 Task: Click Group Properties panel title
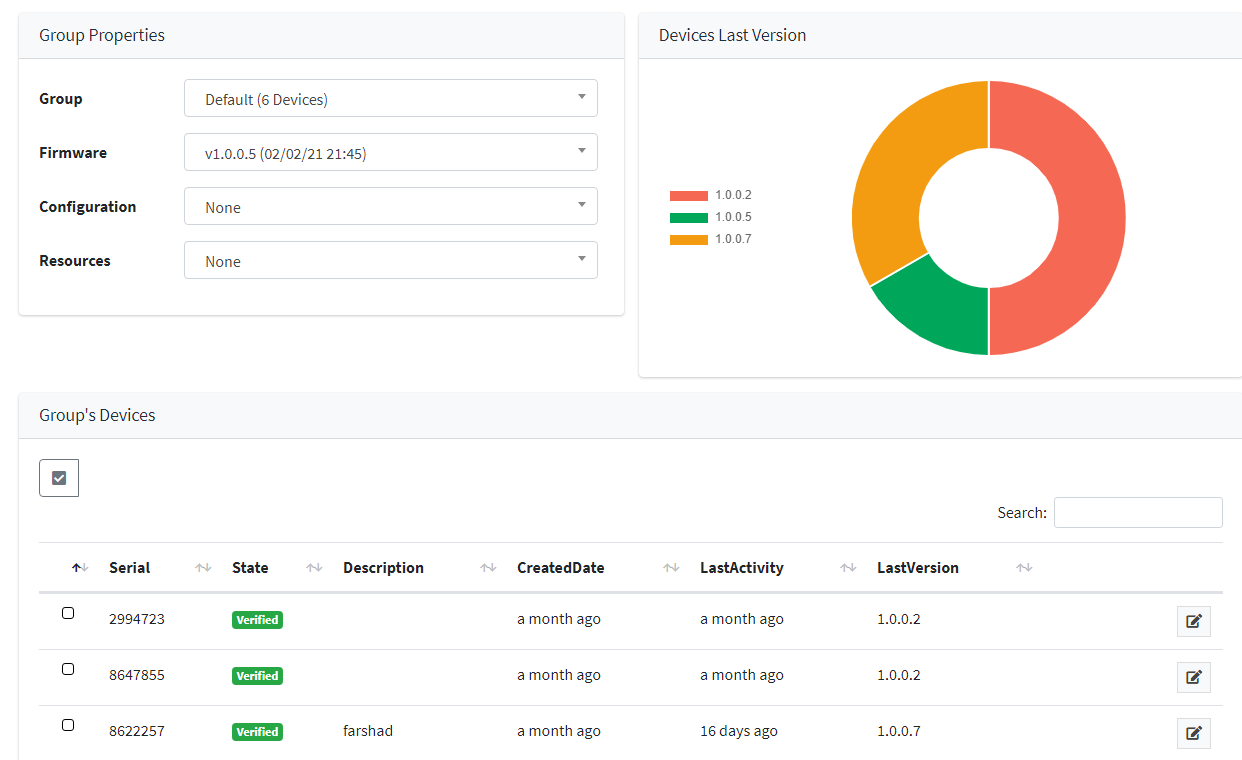tap(102, 35)
